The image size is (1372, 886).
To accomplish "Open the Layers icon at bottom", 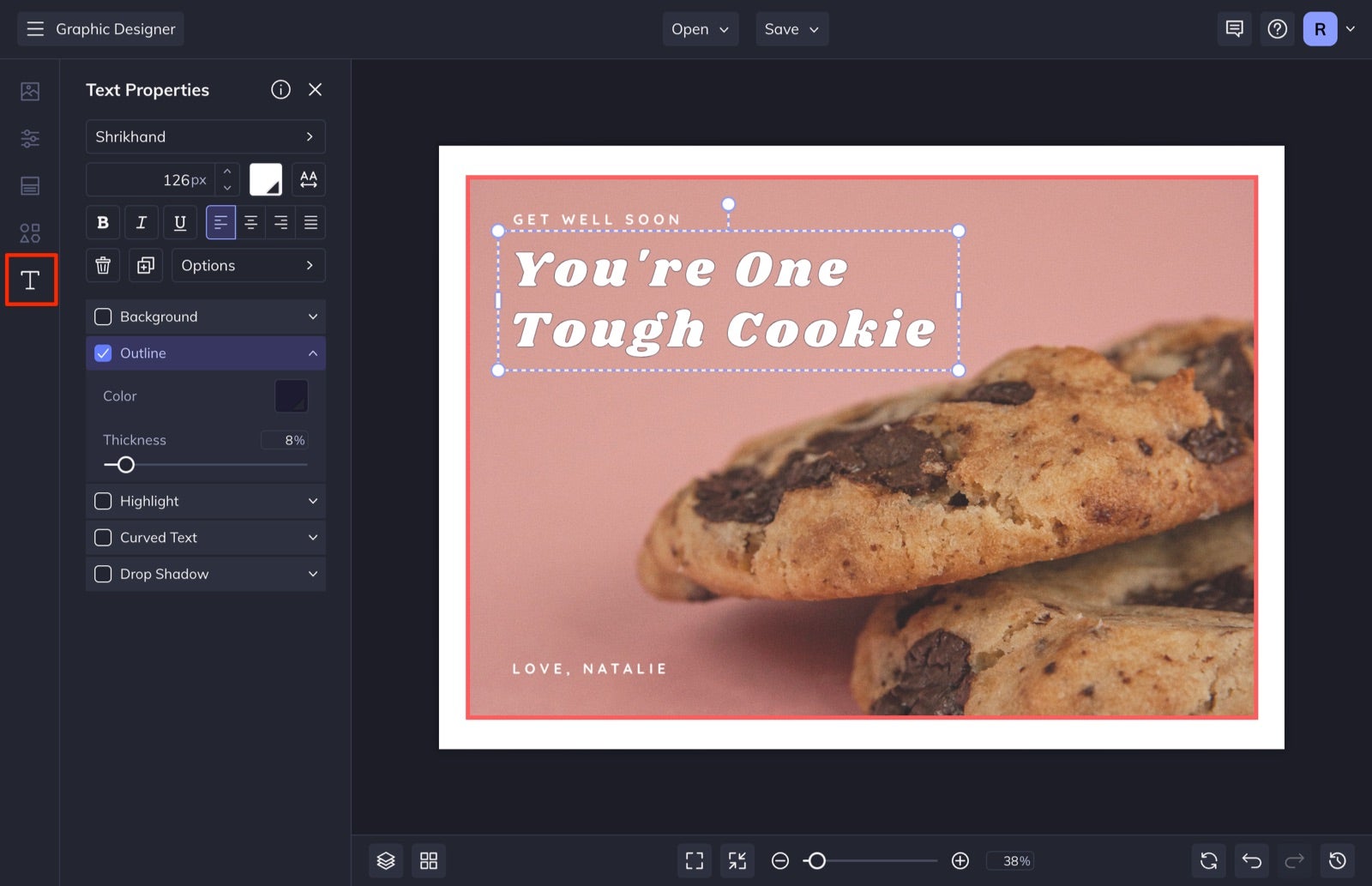I will coord(386,860).
